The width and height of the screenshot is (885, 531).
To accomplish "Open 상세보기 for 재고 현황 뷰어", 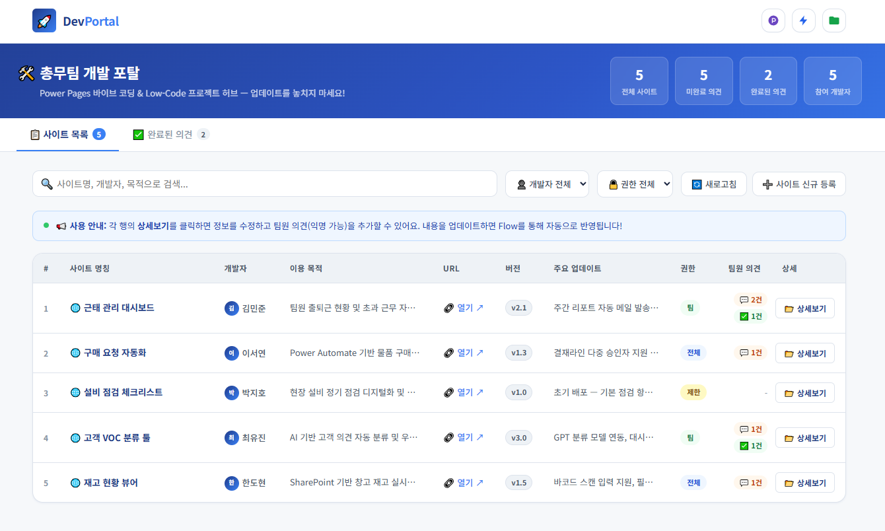I will [805, 483].
